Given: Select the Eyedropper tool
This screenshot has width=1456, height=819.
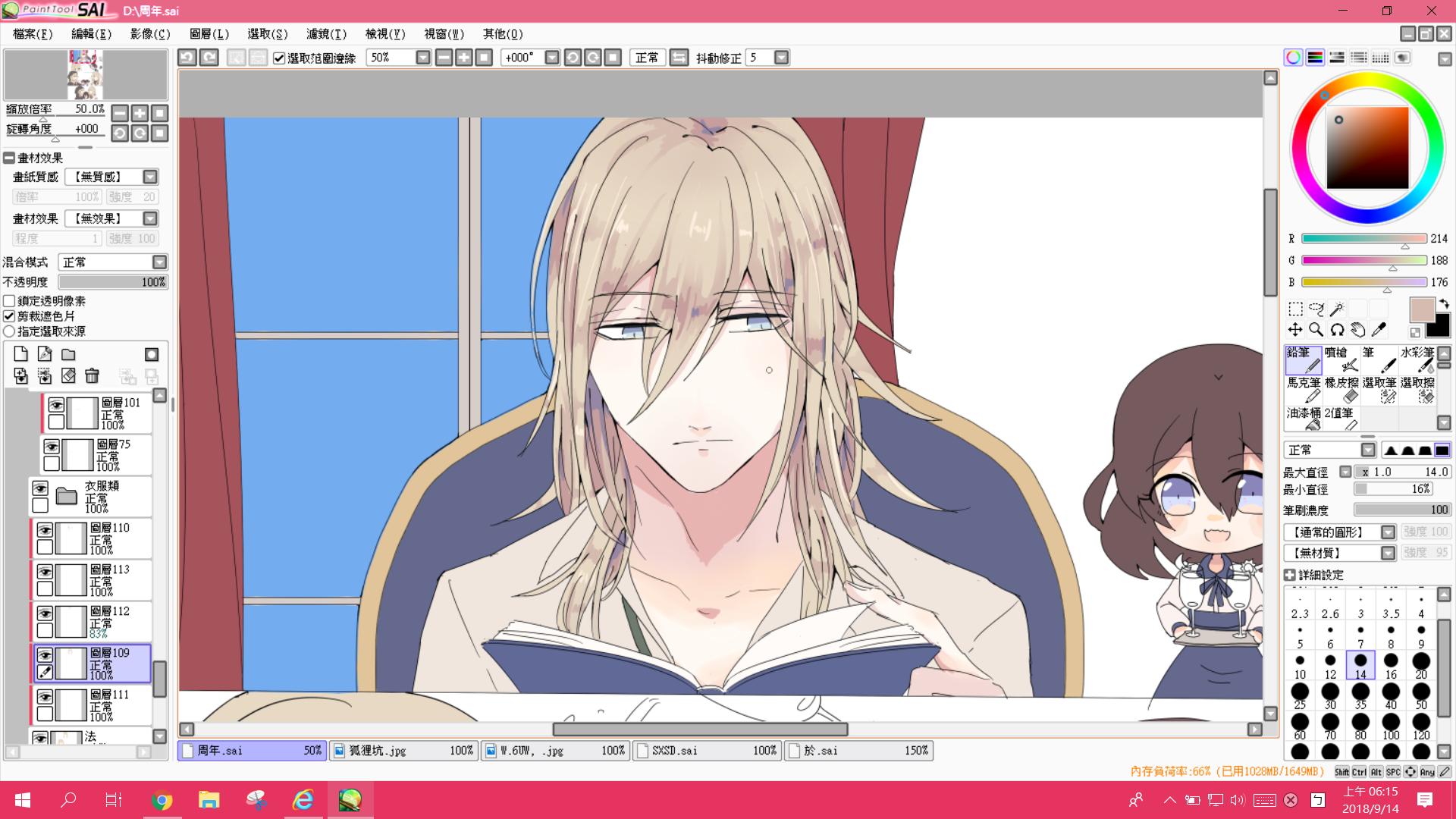Looking at the screenshot, I should click(x=1379, y=329).
